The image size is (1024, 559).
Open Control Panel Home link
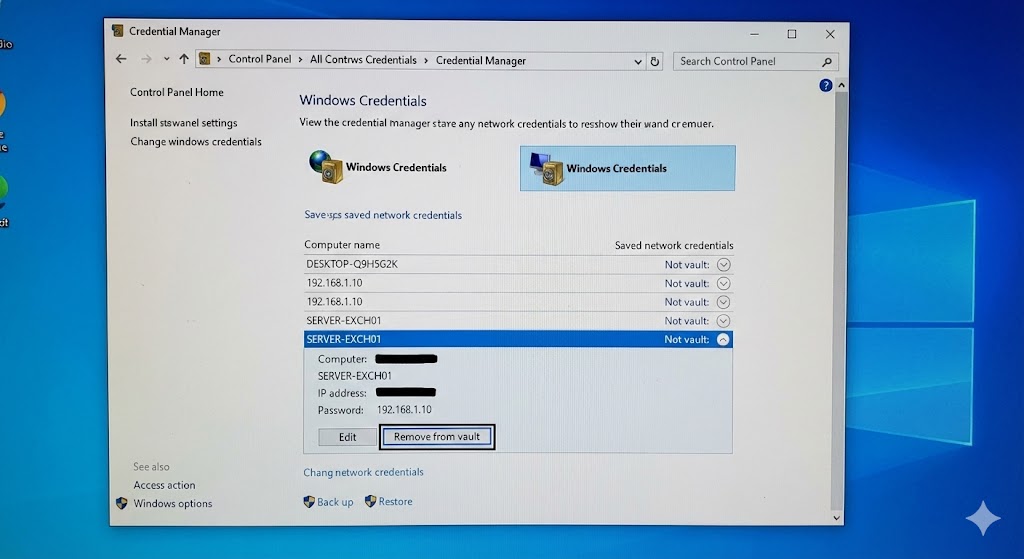[176, 92]
